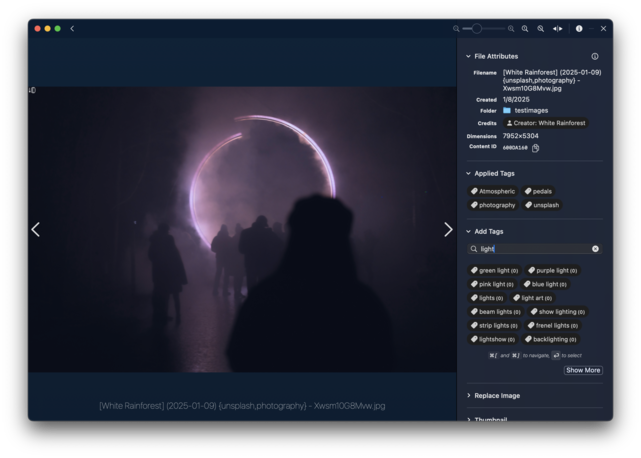
Task: Click the filename caption below the image
Action: (242, 406)
